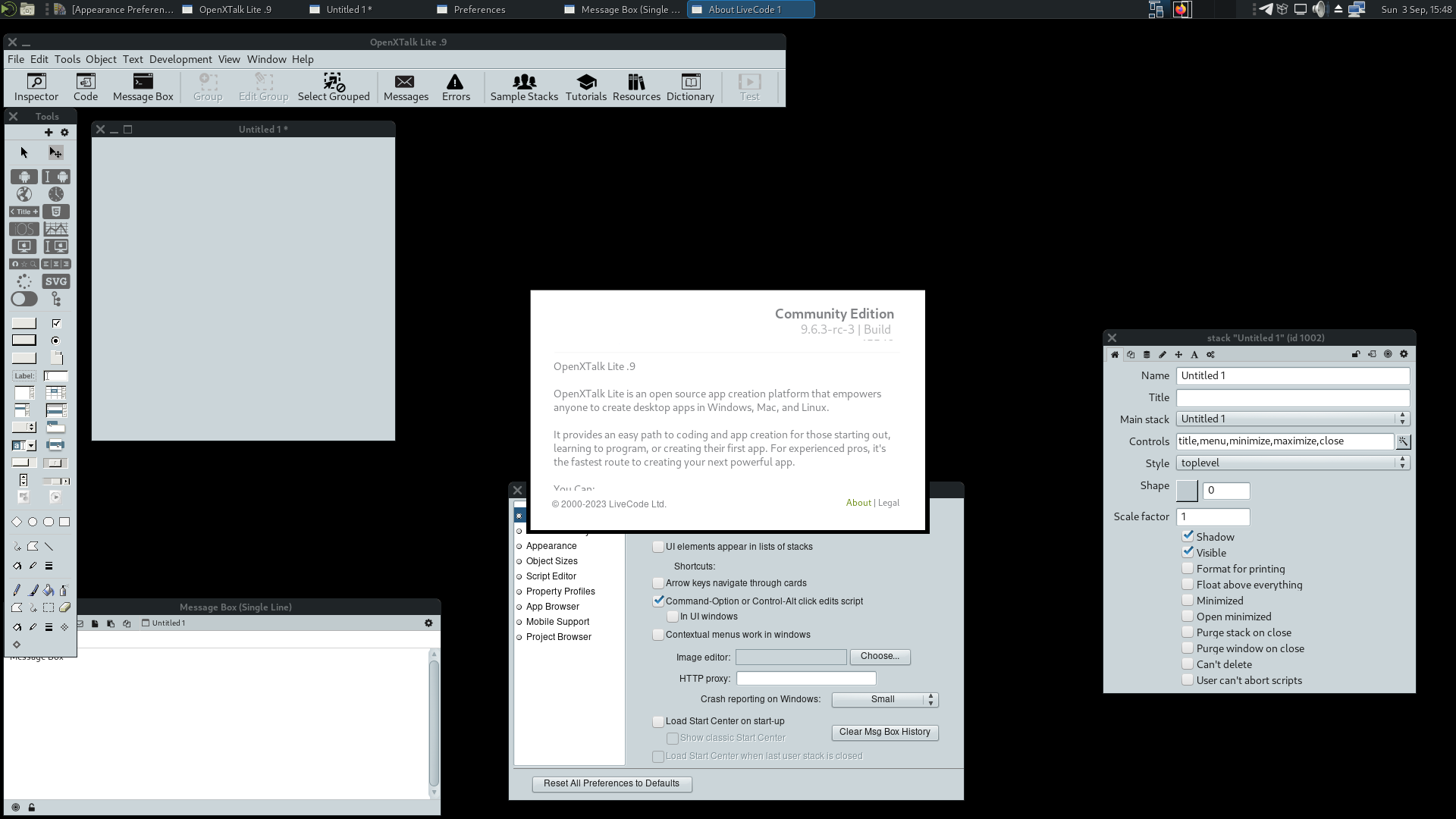Open the About link in About window
Screen dimensions: 1456x819
[x=858, y=503]
